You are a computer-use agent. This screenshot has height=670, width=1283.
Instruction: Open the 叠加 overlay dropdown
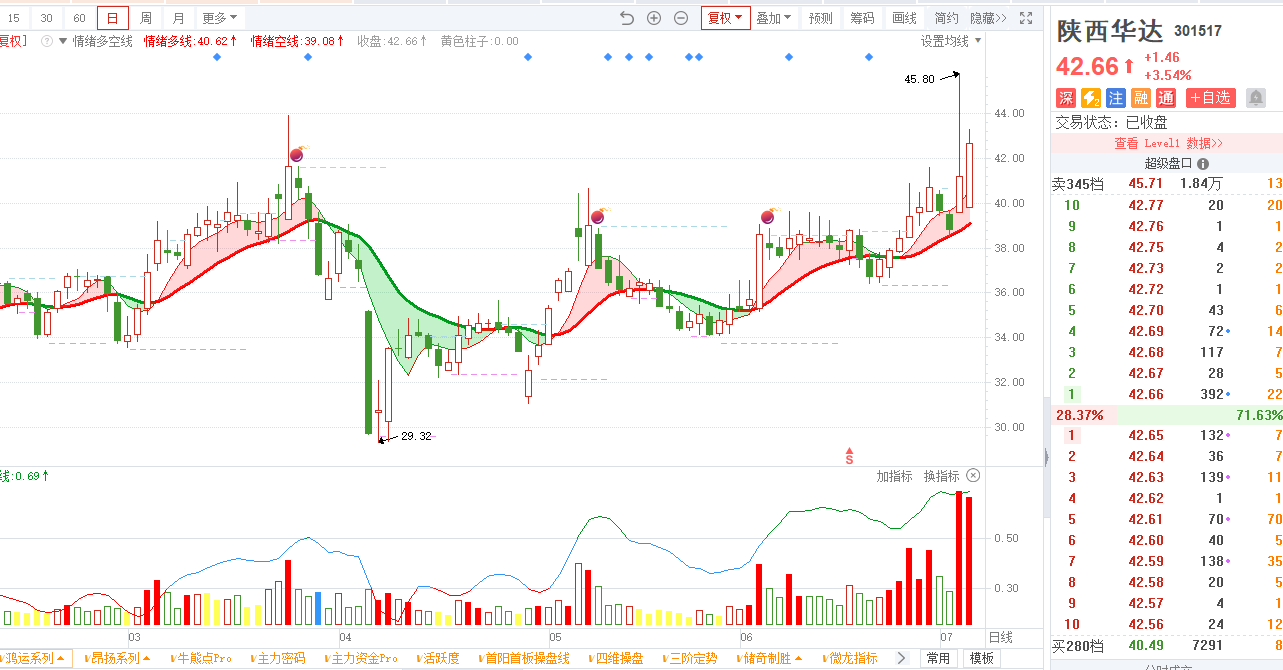774,18
